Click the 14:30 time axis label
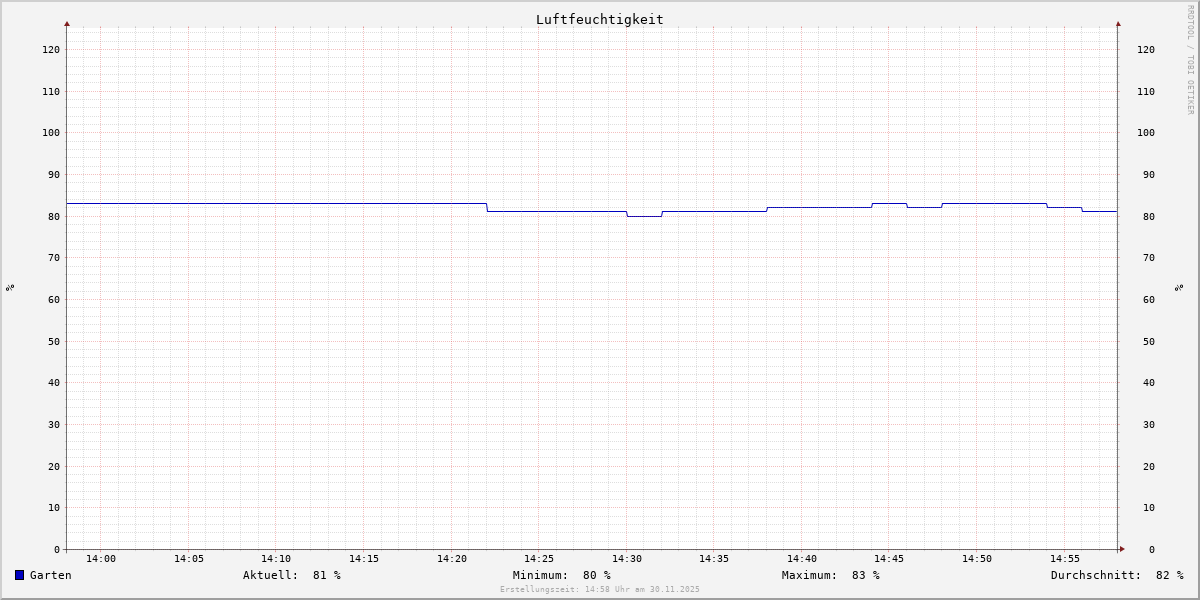Image resolution: width=1200 pixels, height=600 pixels. click(x=627, y=559)
